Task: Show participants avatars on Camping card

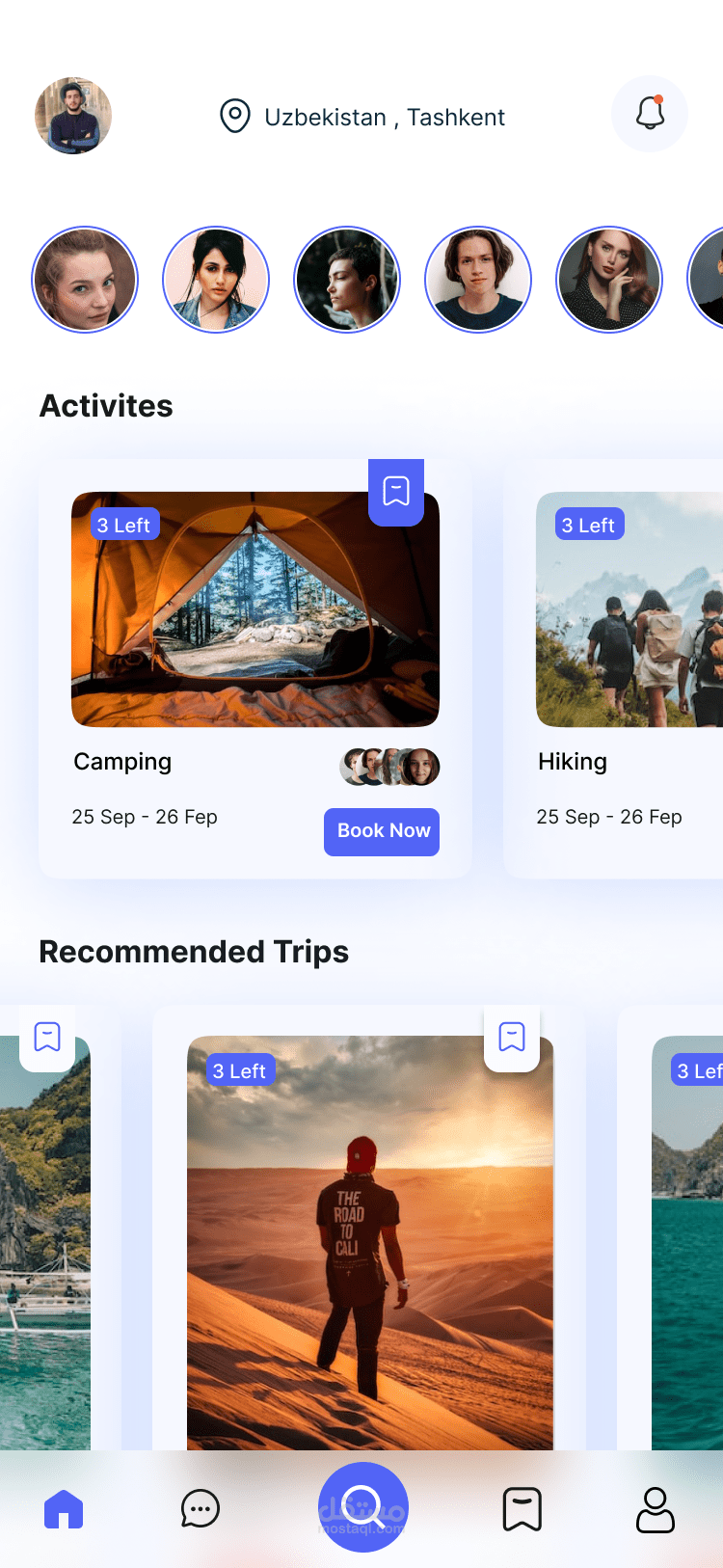Action: point(389,767)
